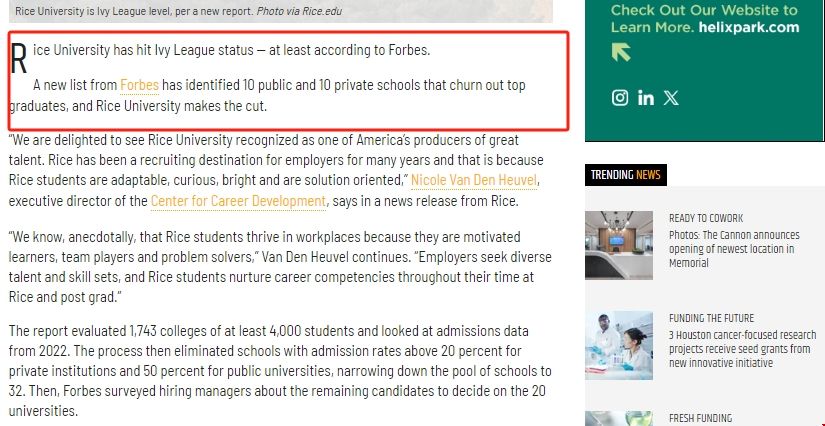Click the coworking office thumbnail image

[x=618, y=244]
